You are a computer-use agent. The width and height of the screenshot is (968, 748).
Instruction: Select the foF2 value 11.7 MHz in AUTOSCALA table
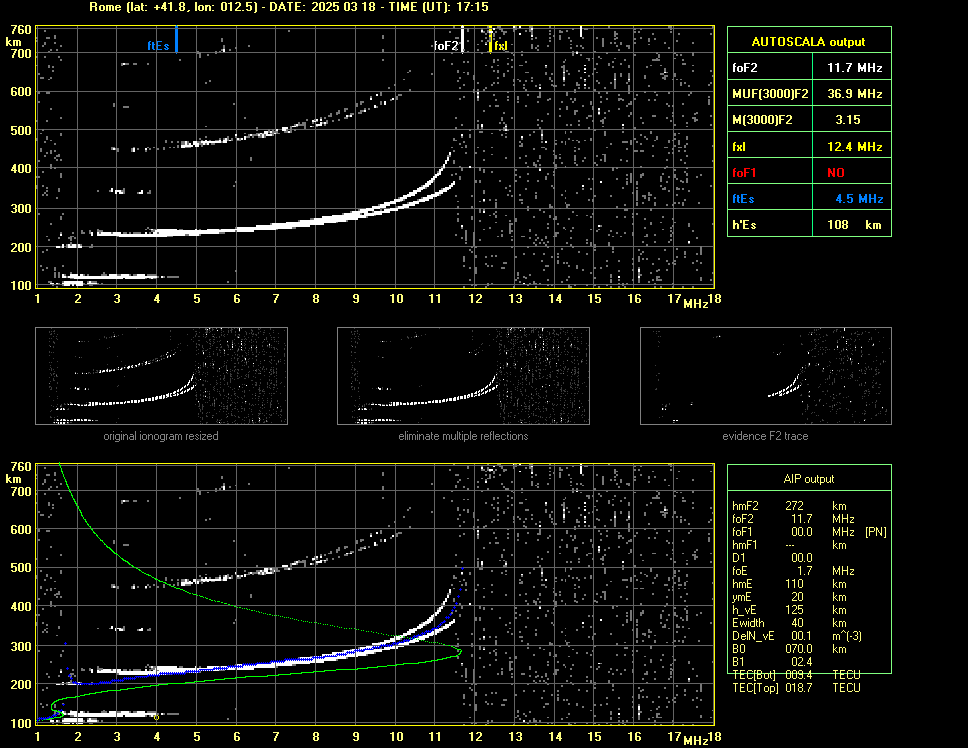click(x=854, y=68)
